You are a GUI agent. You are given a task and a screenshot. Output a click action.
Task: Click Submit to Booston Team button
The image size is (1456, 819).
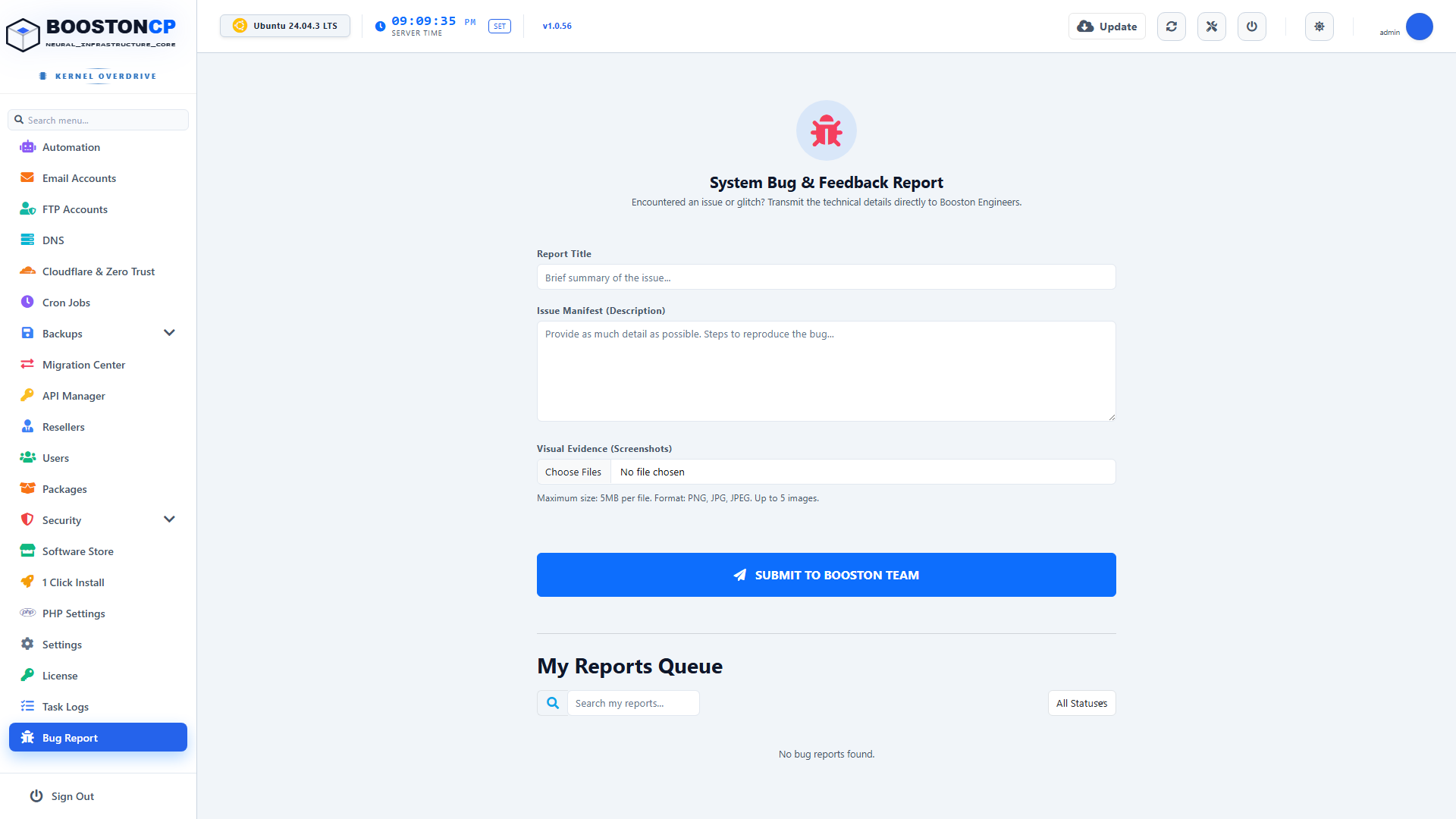click(827, 575)
